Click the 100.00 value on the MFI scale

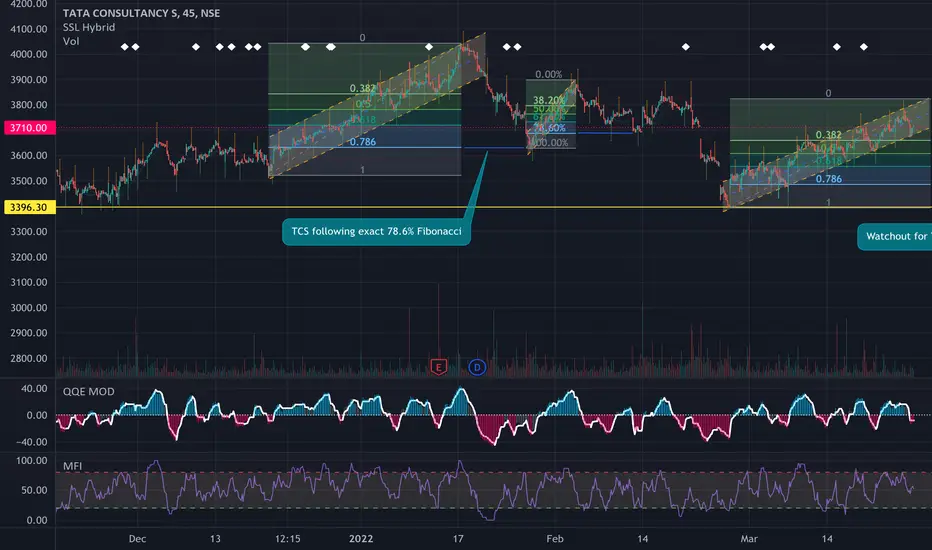coord(32,461)
